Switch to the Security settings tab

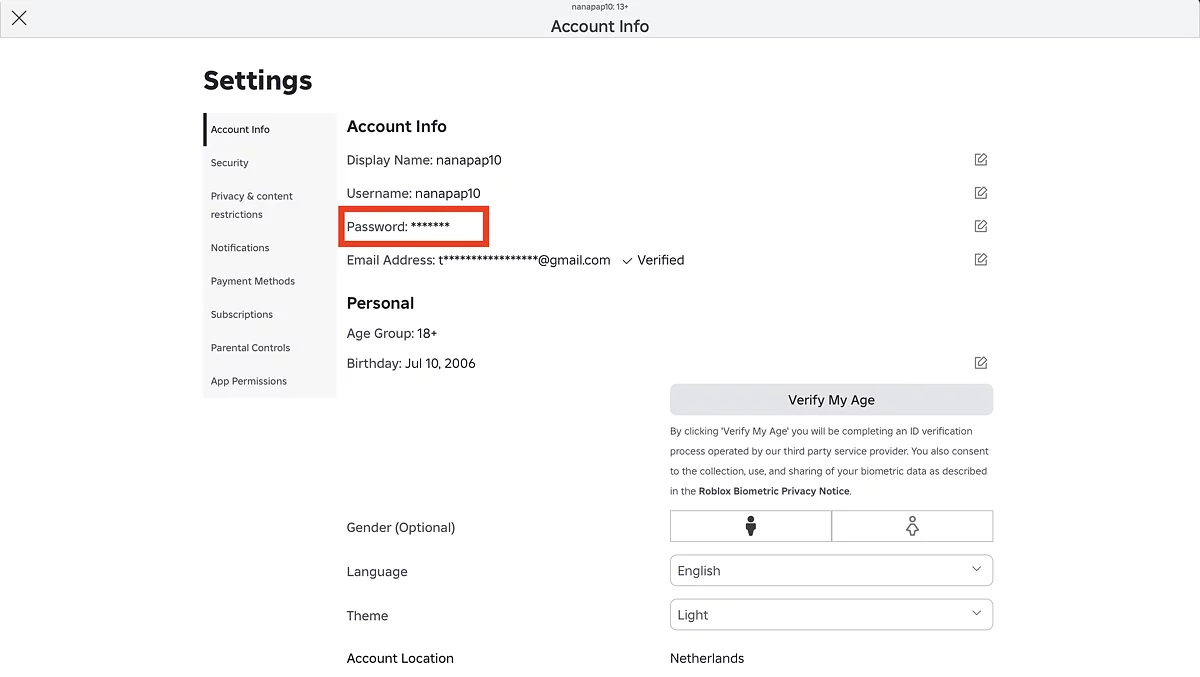(x=230, y=163)
